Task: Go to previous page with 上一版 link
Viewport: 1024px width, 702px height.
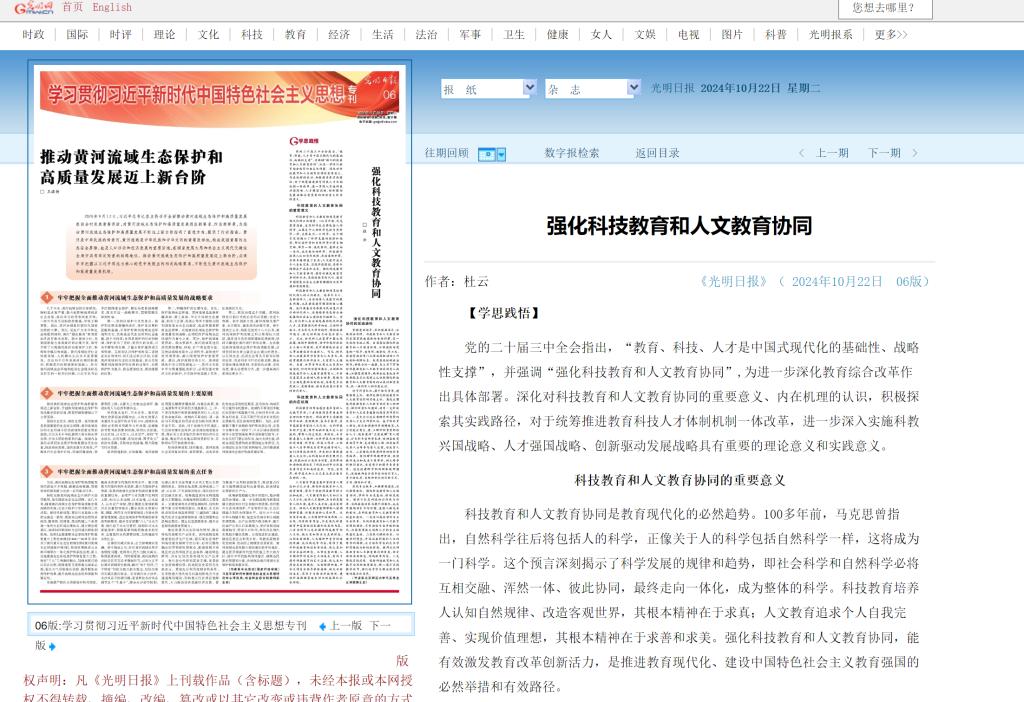Action: coord(346,626)
